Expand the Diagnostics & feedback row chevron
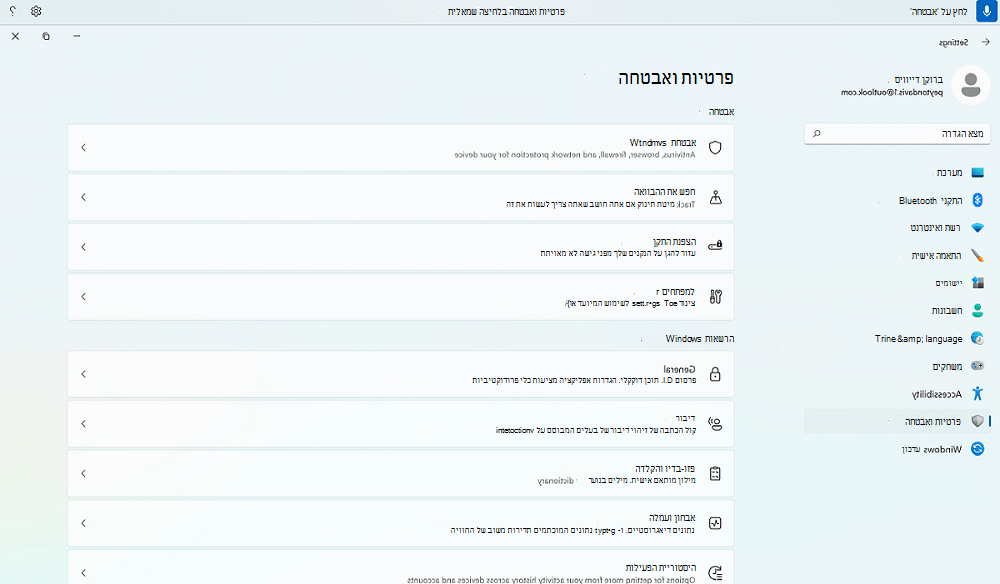Screen dimensions: 1000x584 tap(84, 523)
